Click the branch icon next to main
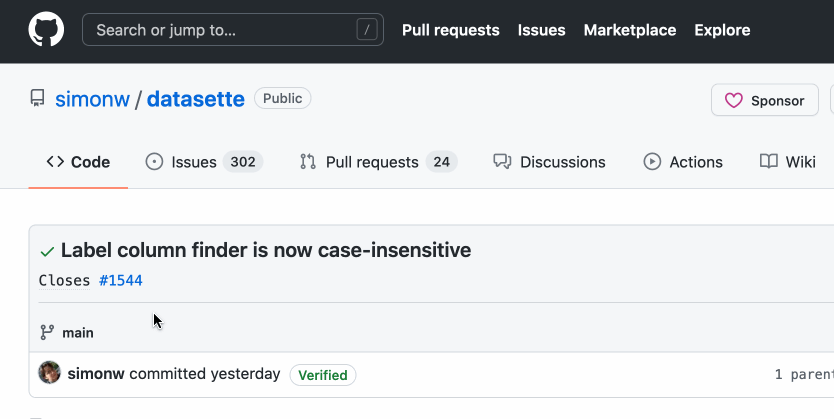Screen dimensions: 834x419 (x=47, y=333)
